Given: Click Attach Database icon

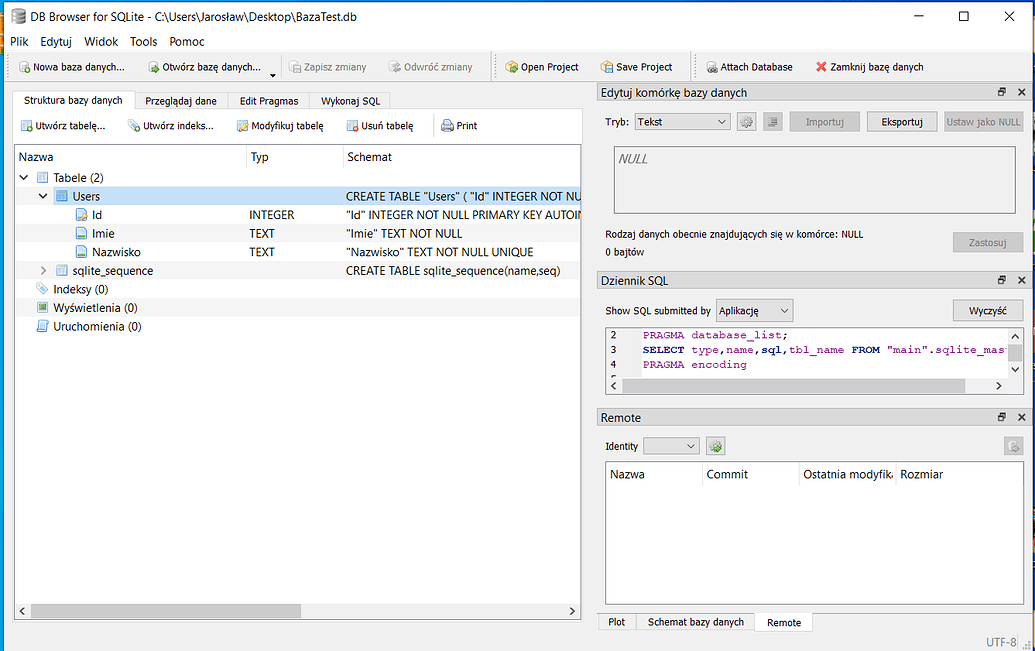Looking at the screenshot, I should [711, 67].
